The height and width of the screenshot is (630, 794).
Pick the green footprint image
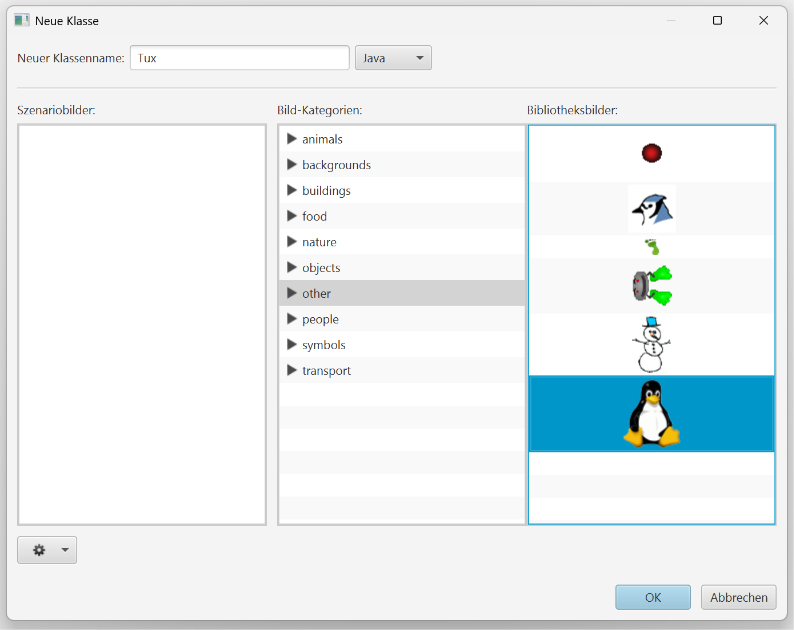(652, 247)
